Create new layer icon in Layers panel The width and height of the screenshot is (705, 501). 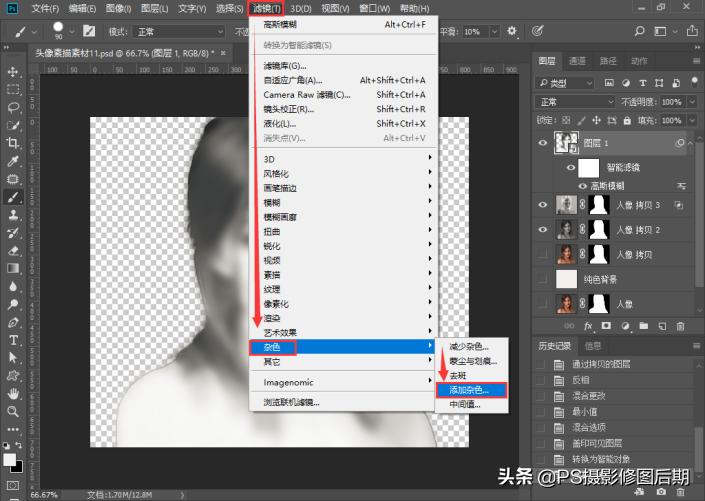coord(662,326)
